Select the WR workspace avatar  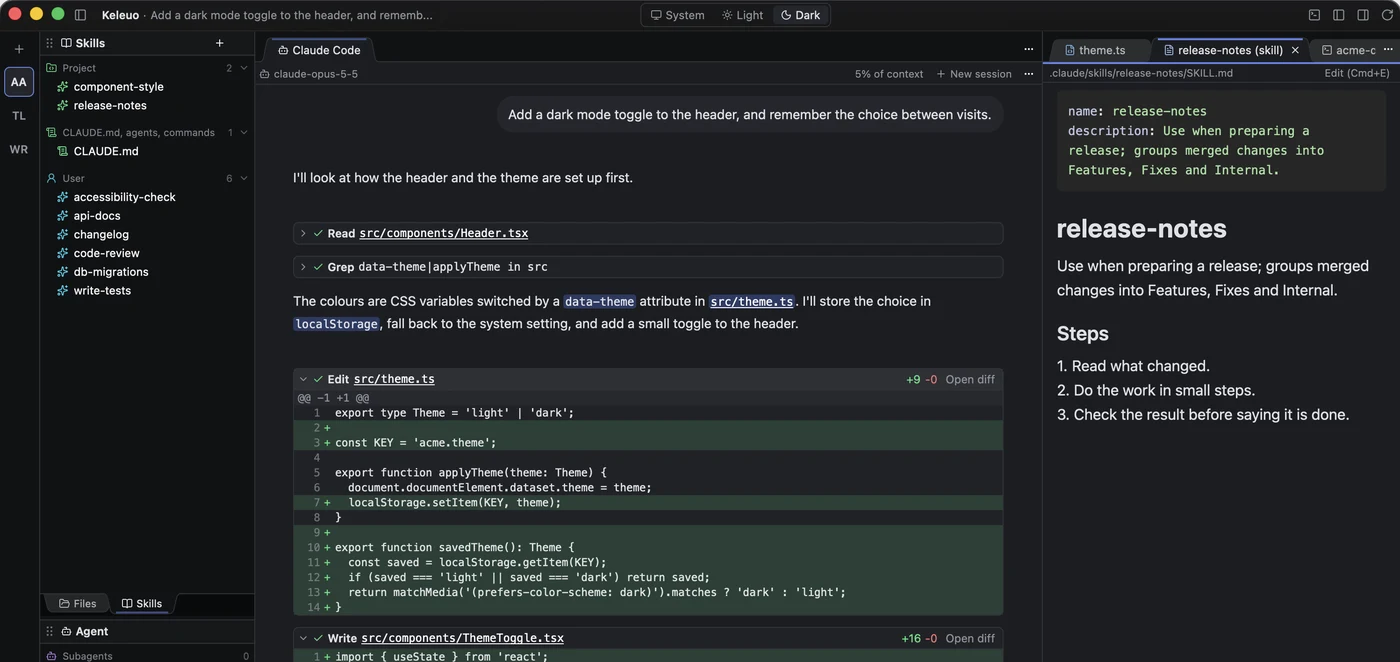pyautogui.click(x=19, y=150)
